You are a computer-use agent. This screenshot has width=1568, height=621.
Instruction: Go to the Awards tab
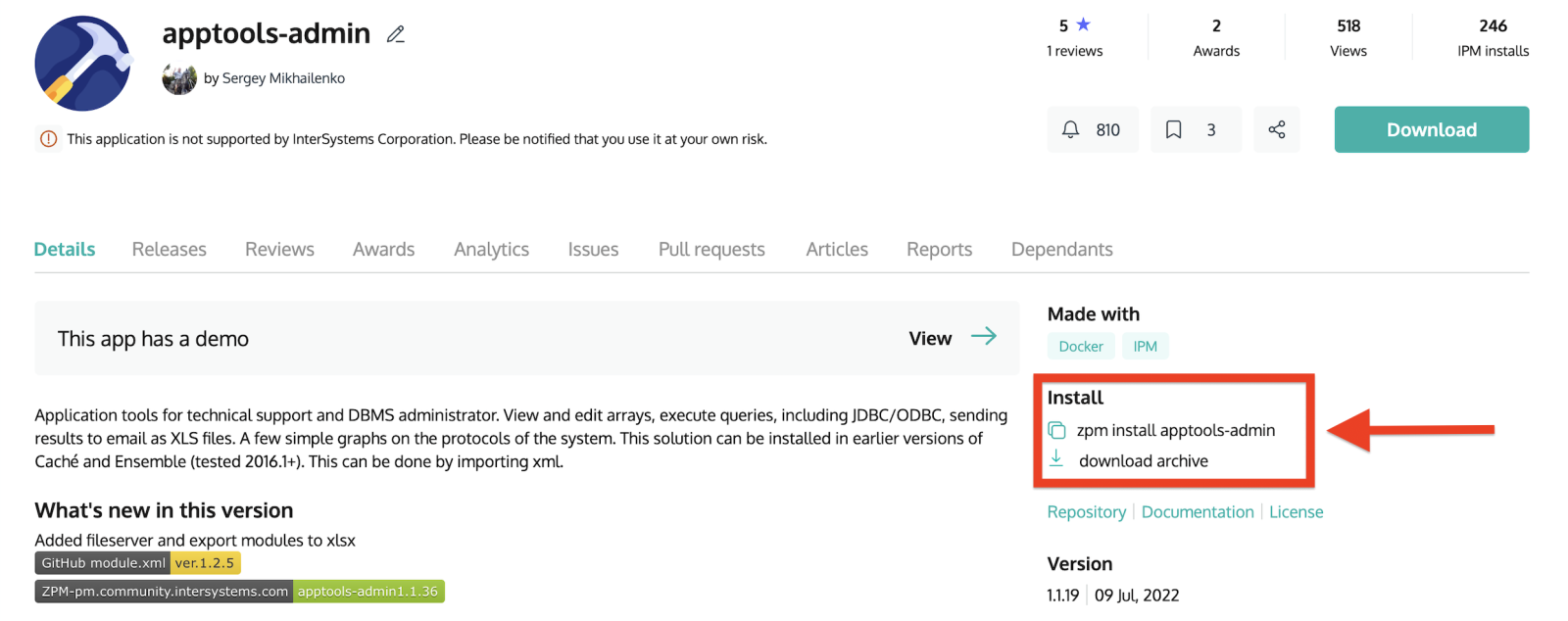[x=383, y=249]
